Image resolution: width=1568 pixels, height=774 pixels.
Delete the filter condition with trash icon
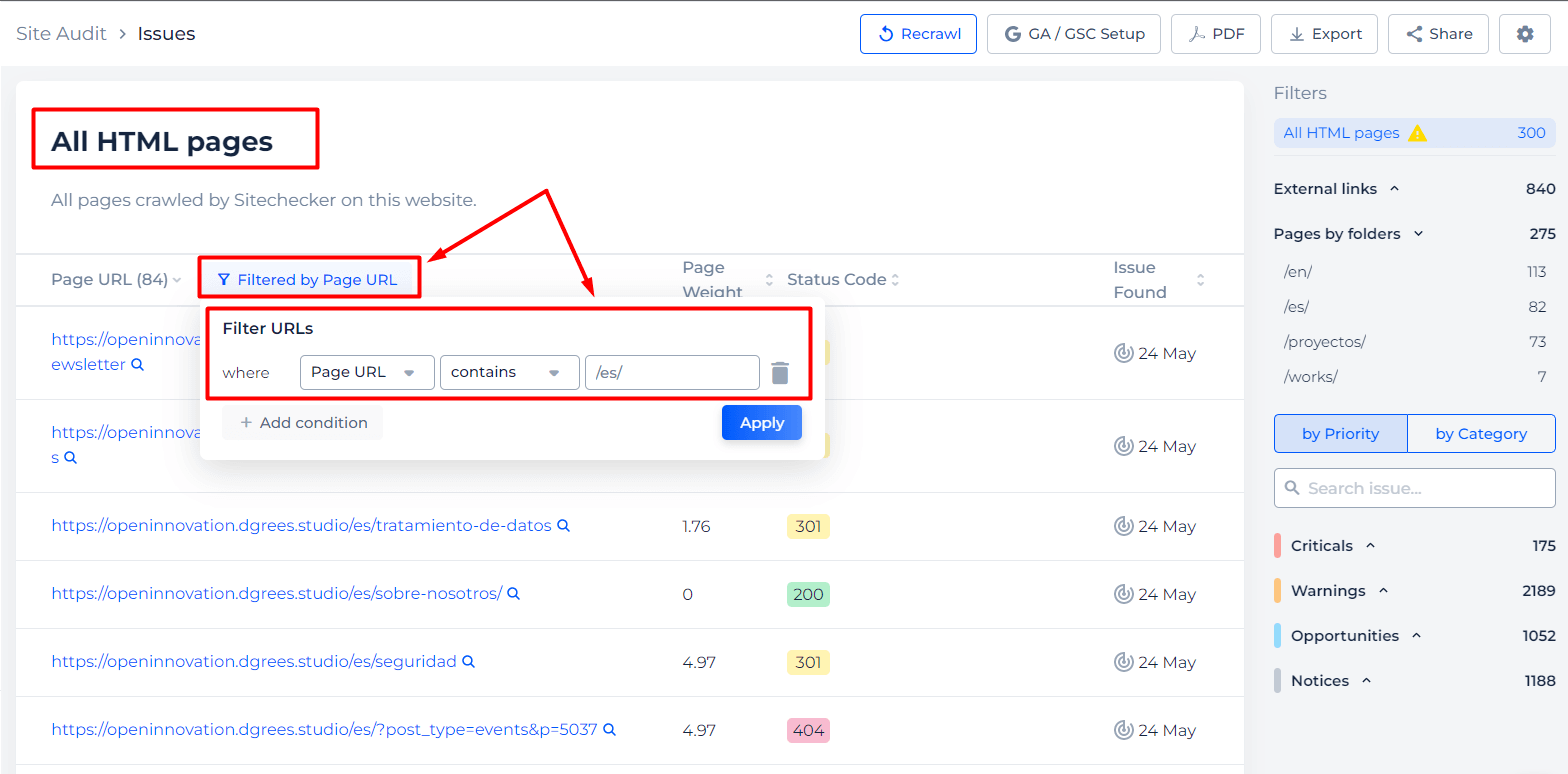(780, 373)
